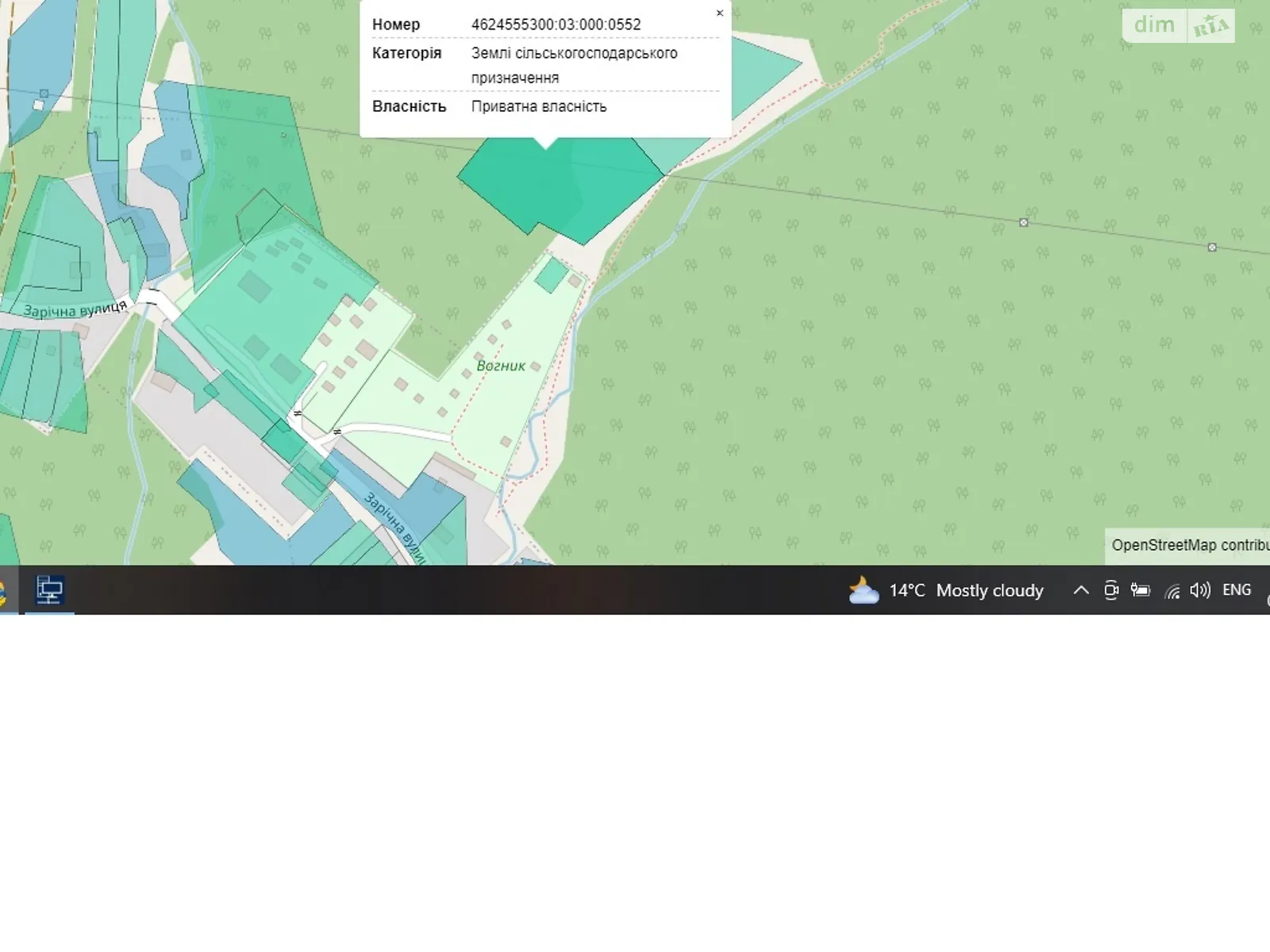The width and height of the screenshot is (1270, 952).
Task: Open the OpenStreetMap contributors link
Action: click(1190, 546)
